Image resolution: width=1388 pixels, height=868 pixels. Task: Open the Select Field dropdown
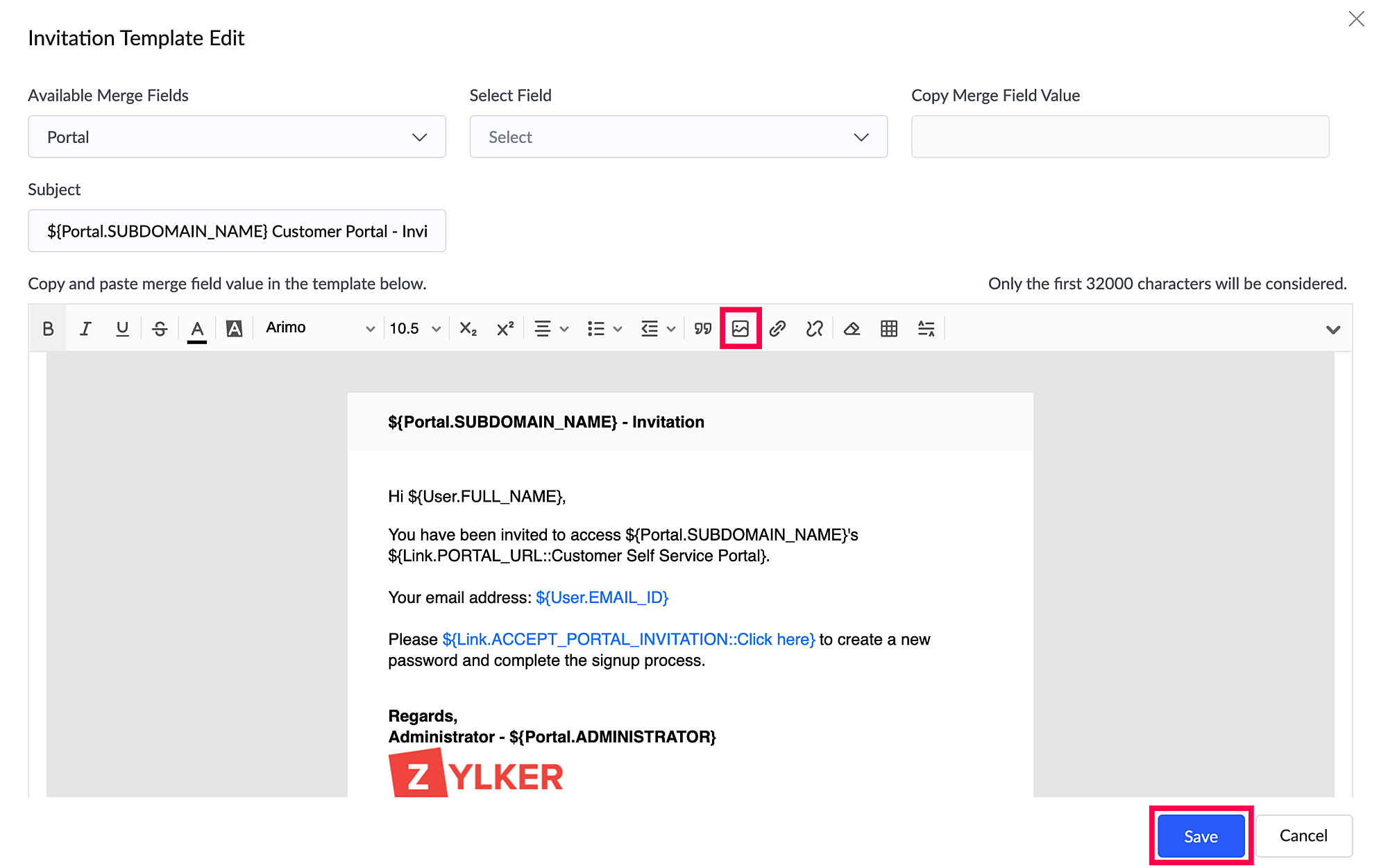[x=678, y=137]
